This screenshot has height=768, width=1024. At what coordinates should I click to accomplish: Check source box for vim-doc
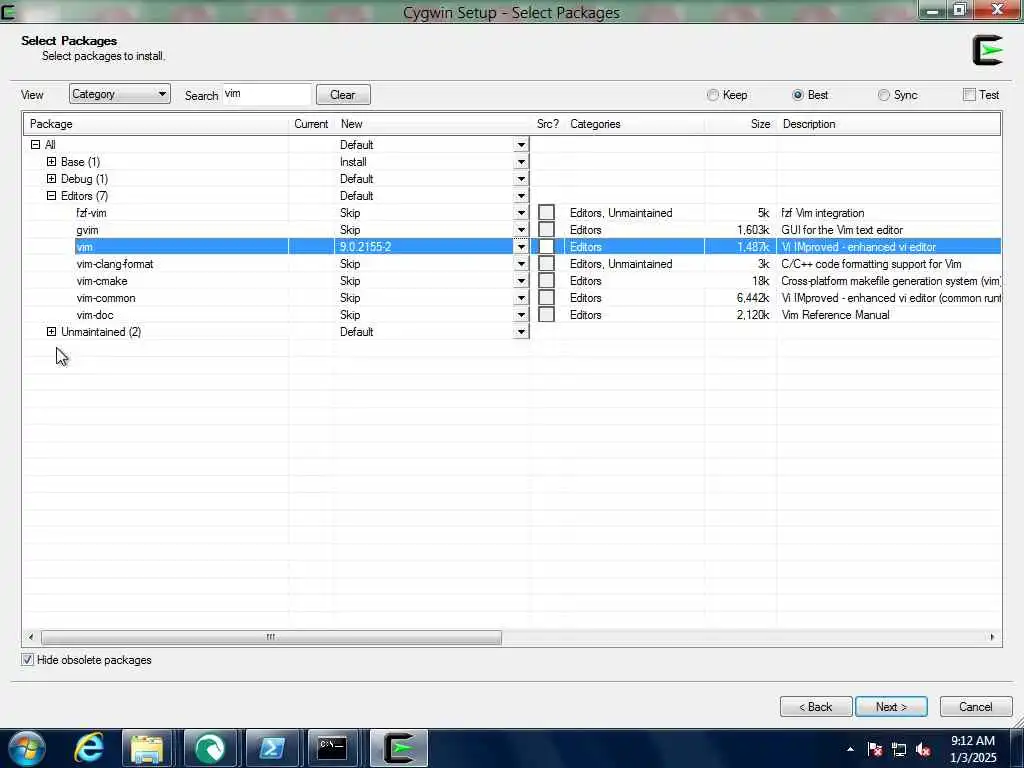click(x=546, y=314)
